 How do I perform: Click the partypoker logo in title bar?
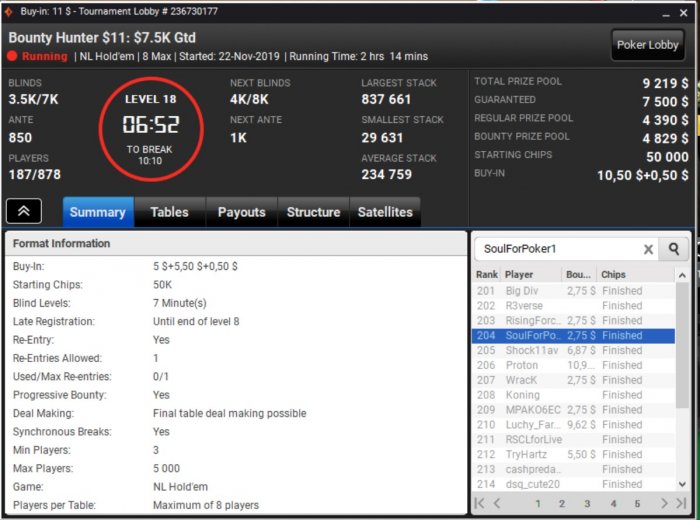pos(8,12)
